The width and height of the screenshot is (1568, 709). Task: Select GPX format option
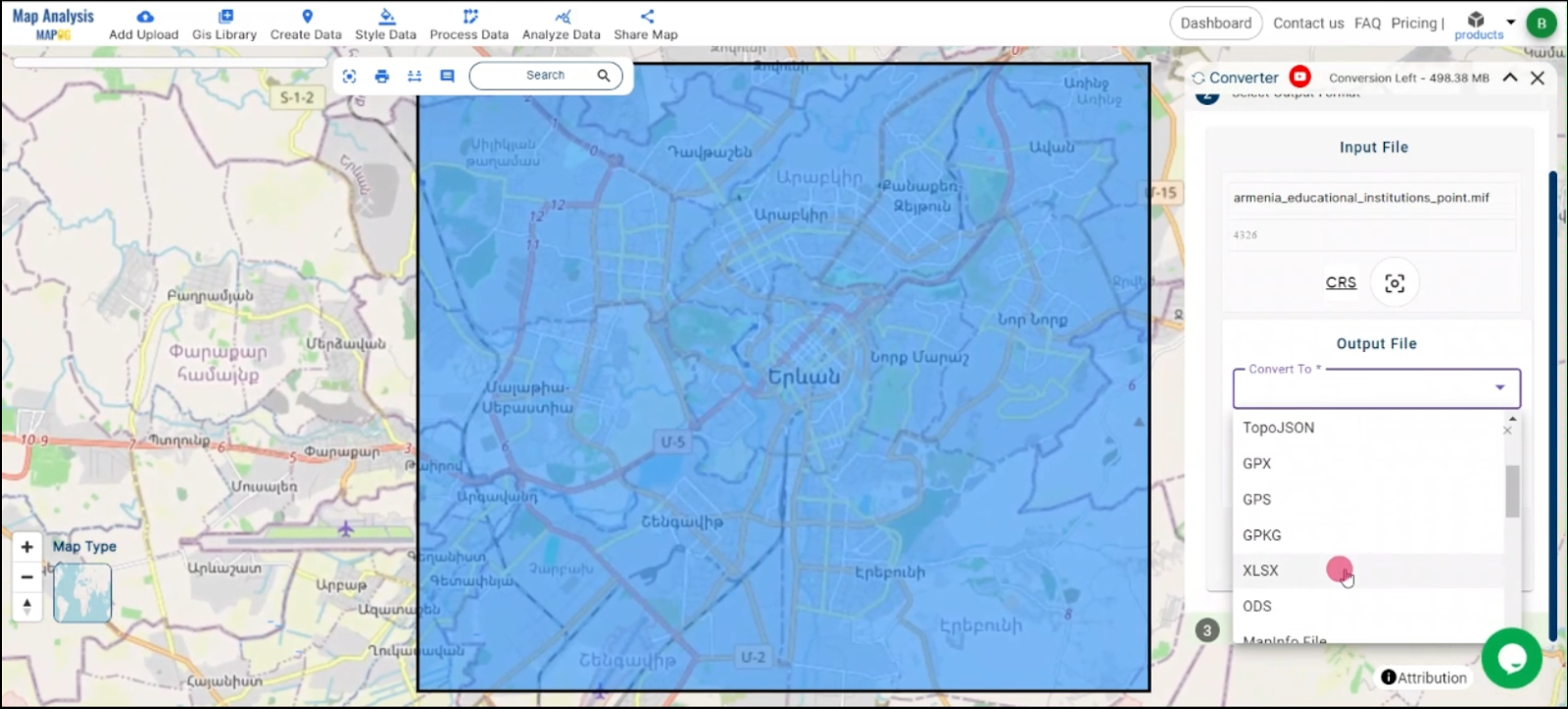[x=1368, y=464]
